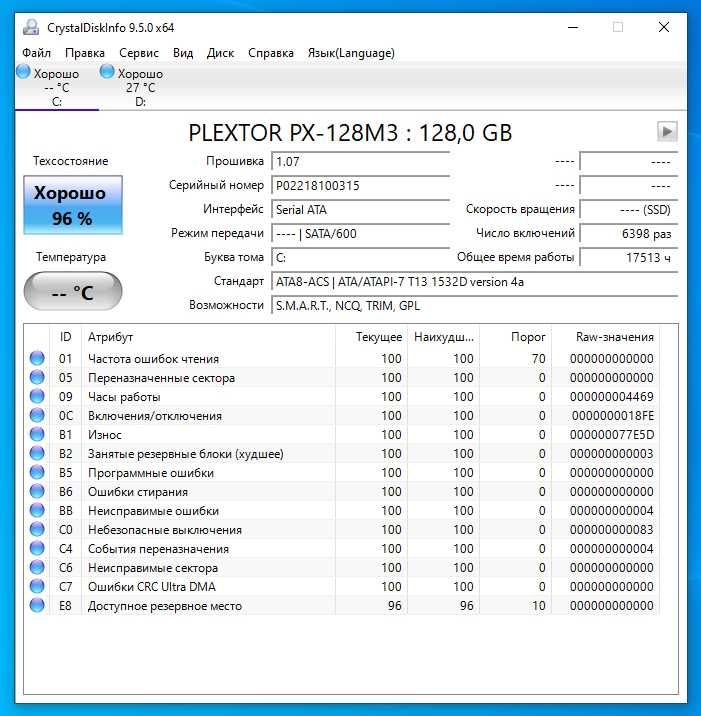Minimize the CrystalDiskInfo window
The width and height of the screenshot is (701, 716).
pyautogui.click(x=573, y=27)
